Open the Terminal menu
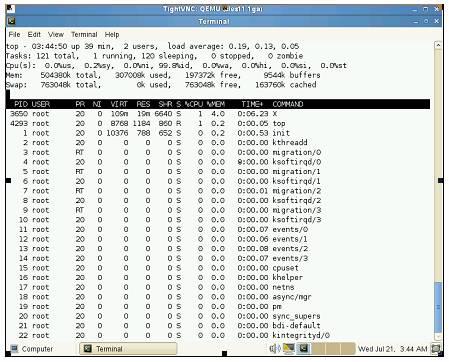 click(84, 34)
